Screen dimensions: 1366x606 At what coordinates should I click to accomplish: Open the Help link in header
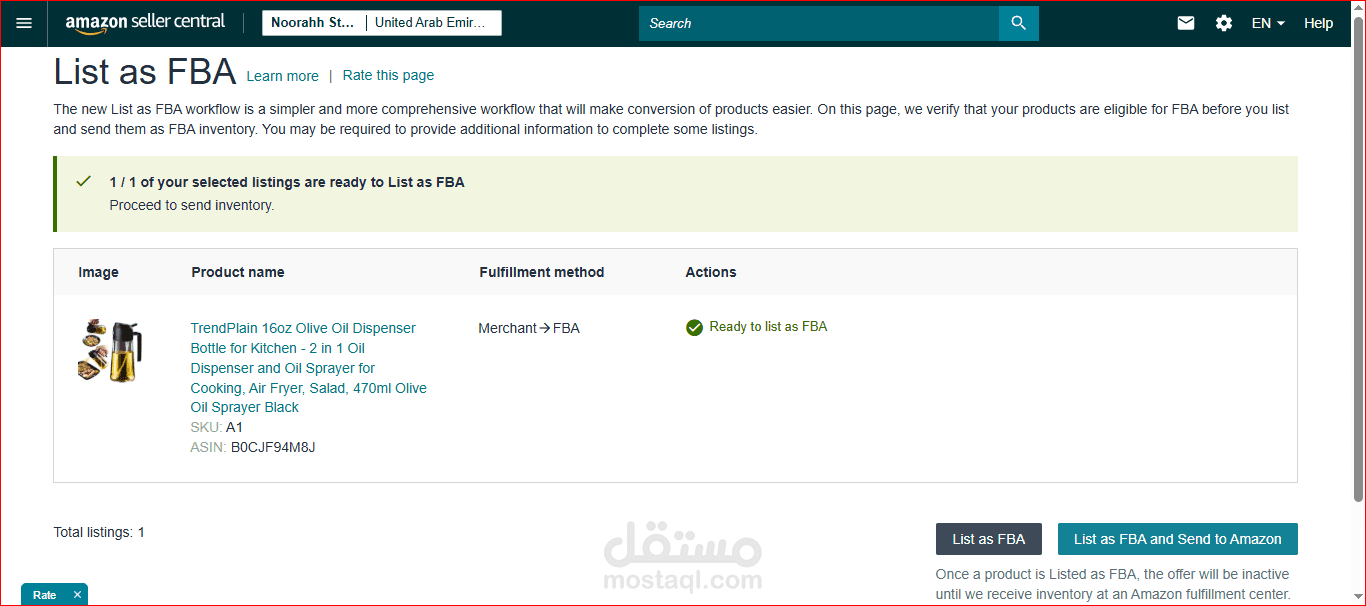pos(1318,23)
